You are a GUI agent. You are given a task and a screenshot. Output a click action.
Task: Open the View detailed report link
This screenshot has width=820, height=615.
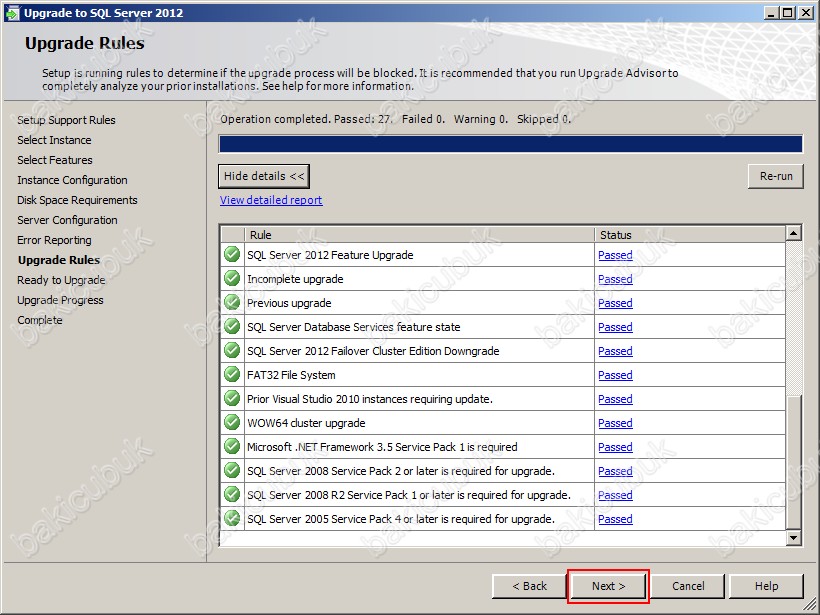click(271, 200)
